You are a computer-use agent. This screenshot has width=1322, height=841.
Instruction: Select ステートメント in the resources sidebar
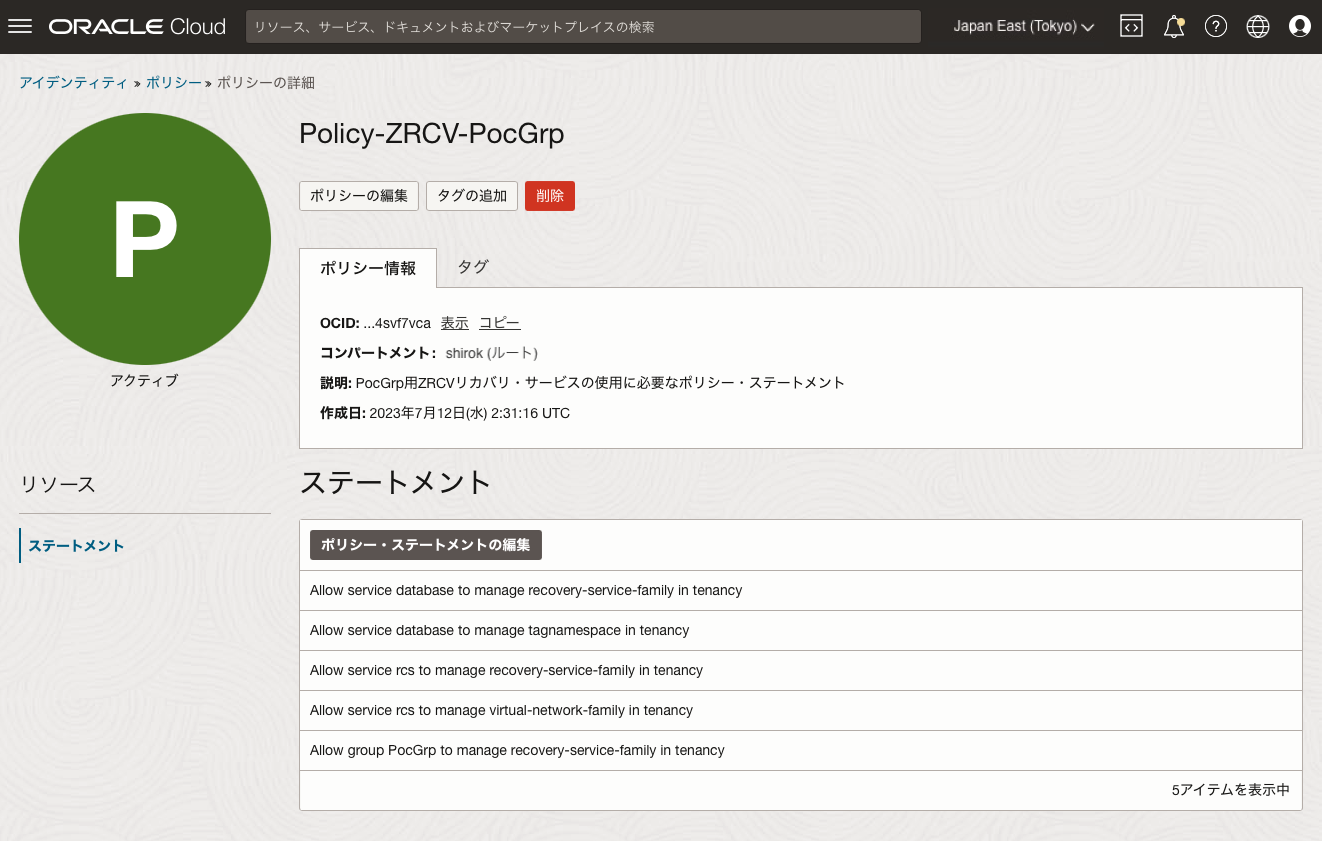point(77,545)
